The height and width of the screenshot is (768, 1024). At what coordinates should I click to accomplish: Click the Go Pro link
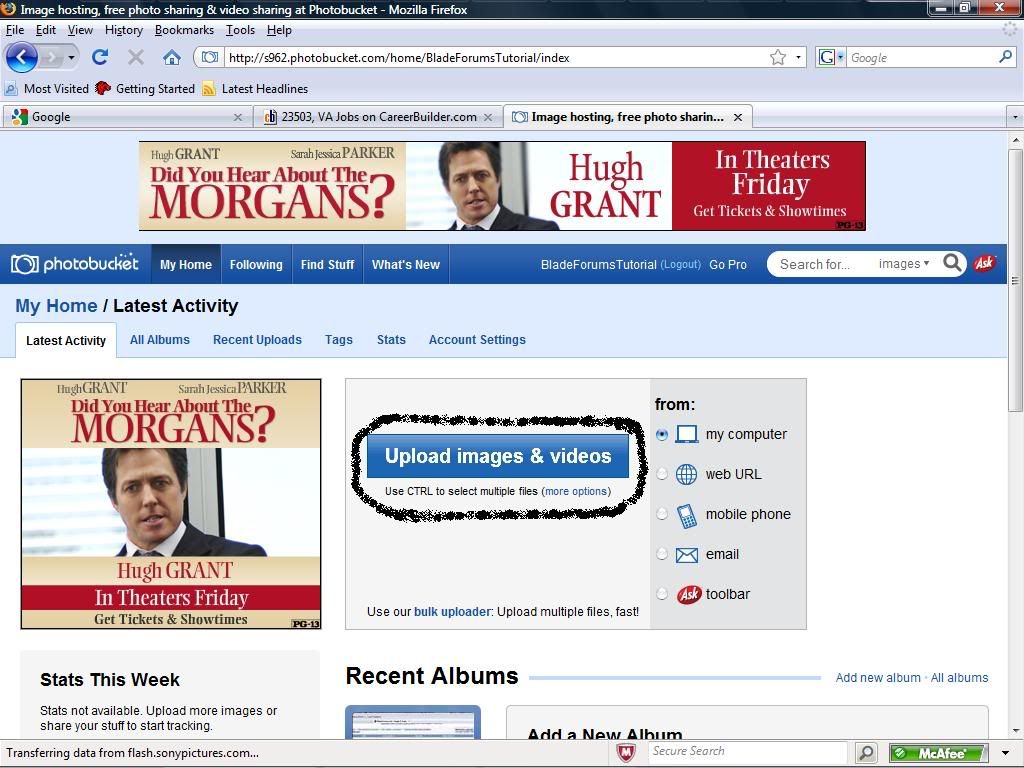pos(728,264)
